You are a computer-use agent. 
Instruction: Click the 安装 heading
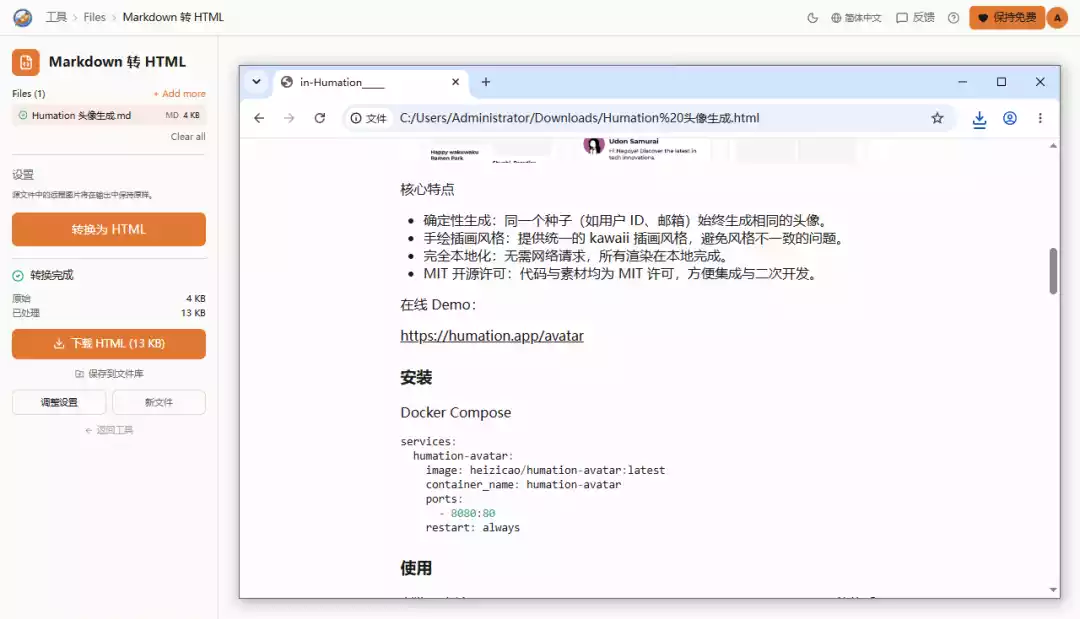416,377
